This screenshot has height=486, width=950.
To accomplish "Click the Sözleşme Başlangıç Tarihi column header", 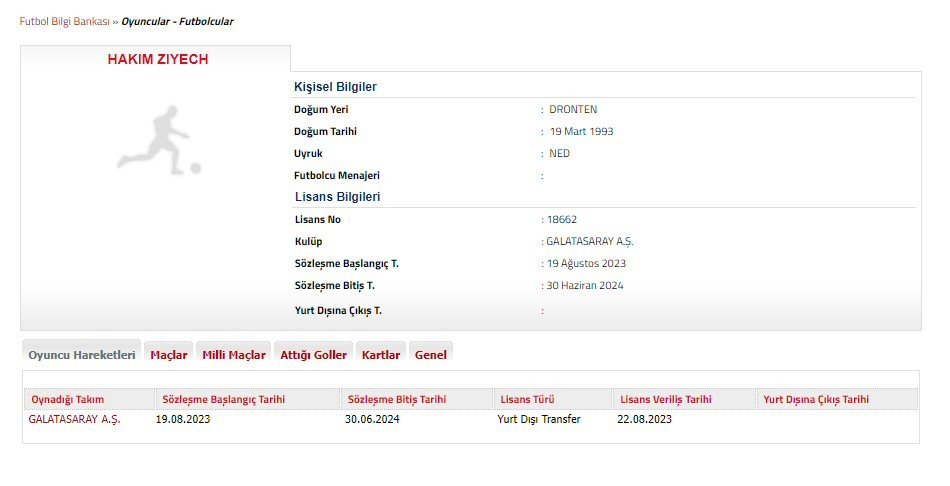I will [224, 399].
